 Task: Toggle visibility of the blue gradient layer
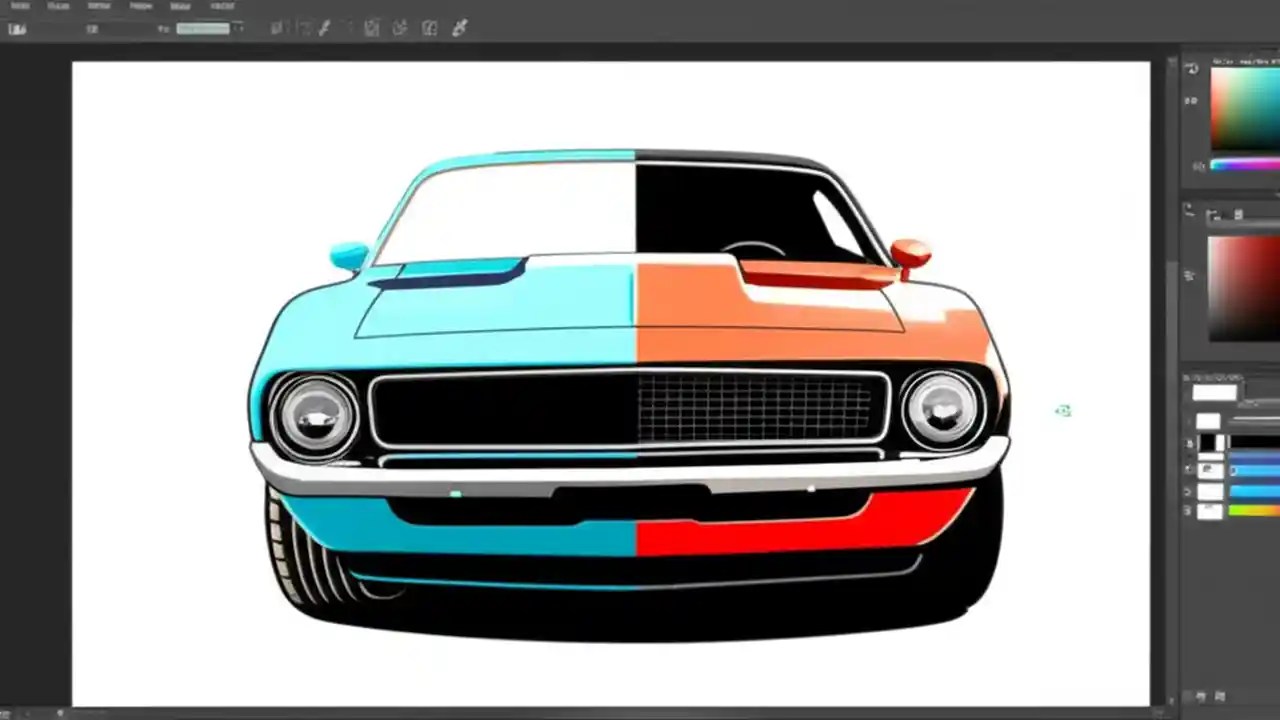pyautogui.click(x=1190, y=468)
